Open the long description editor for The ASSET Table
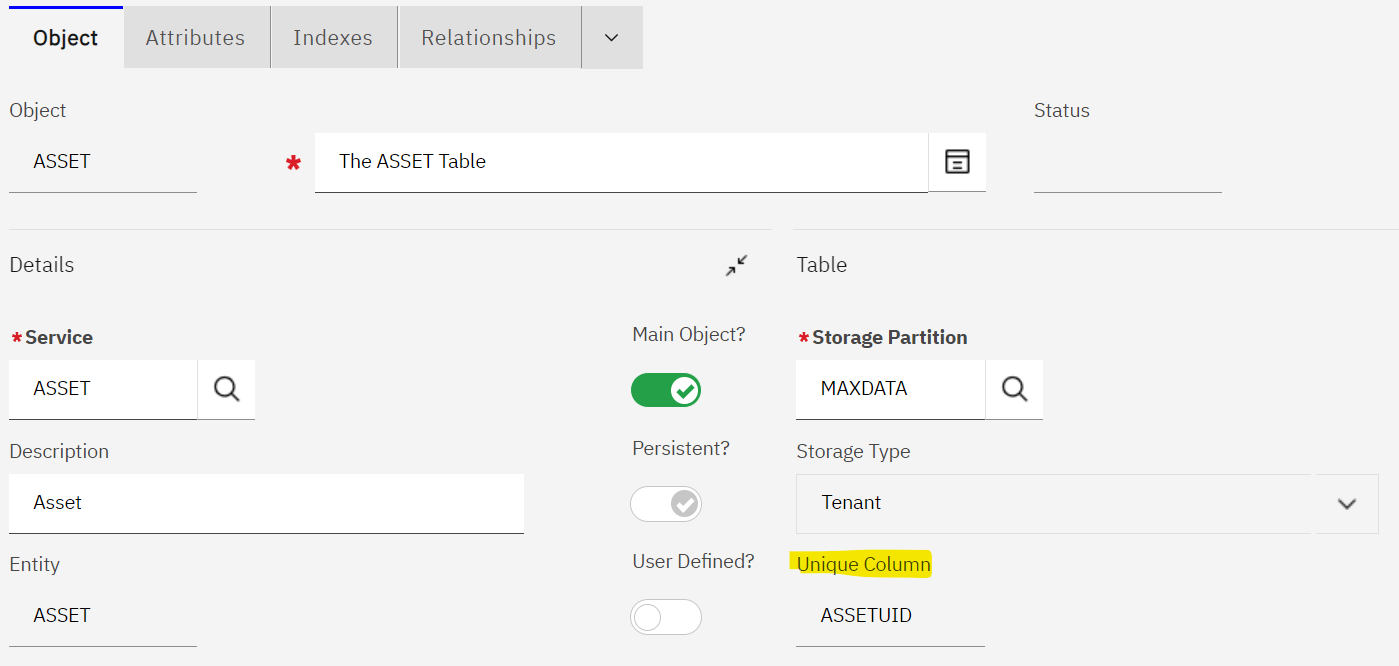This screenshot has height=666, width=1399. click(957, 160)
